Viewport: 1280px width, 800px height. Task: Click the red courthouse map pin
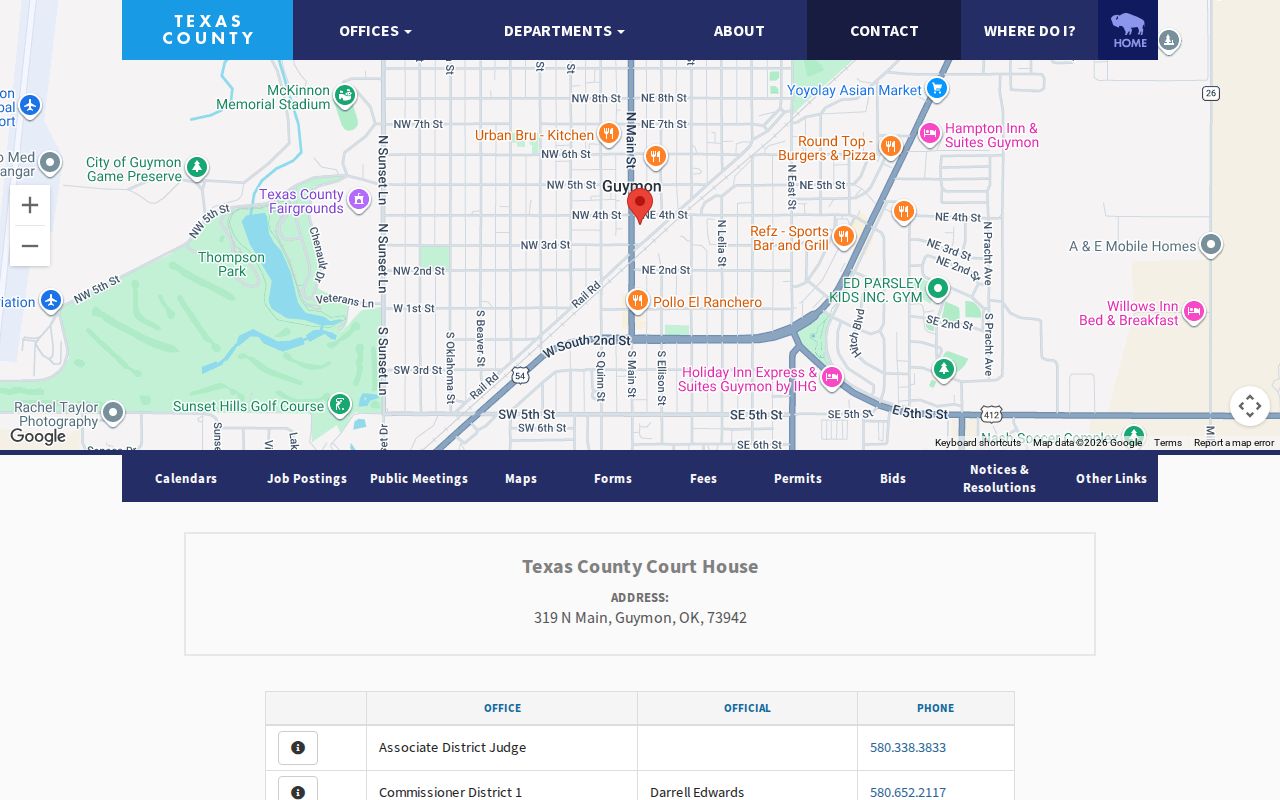click(640, 206)
